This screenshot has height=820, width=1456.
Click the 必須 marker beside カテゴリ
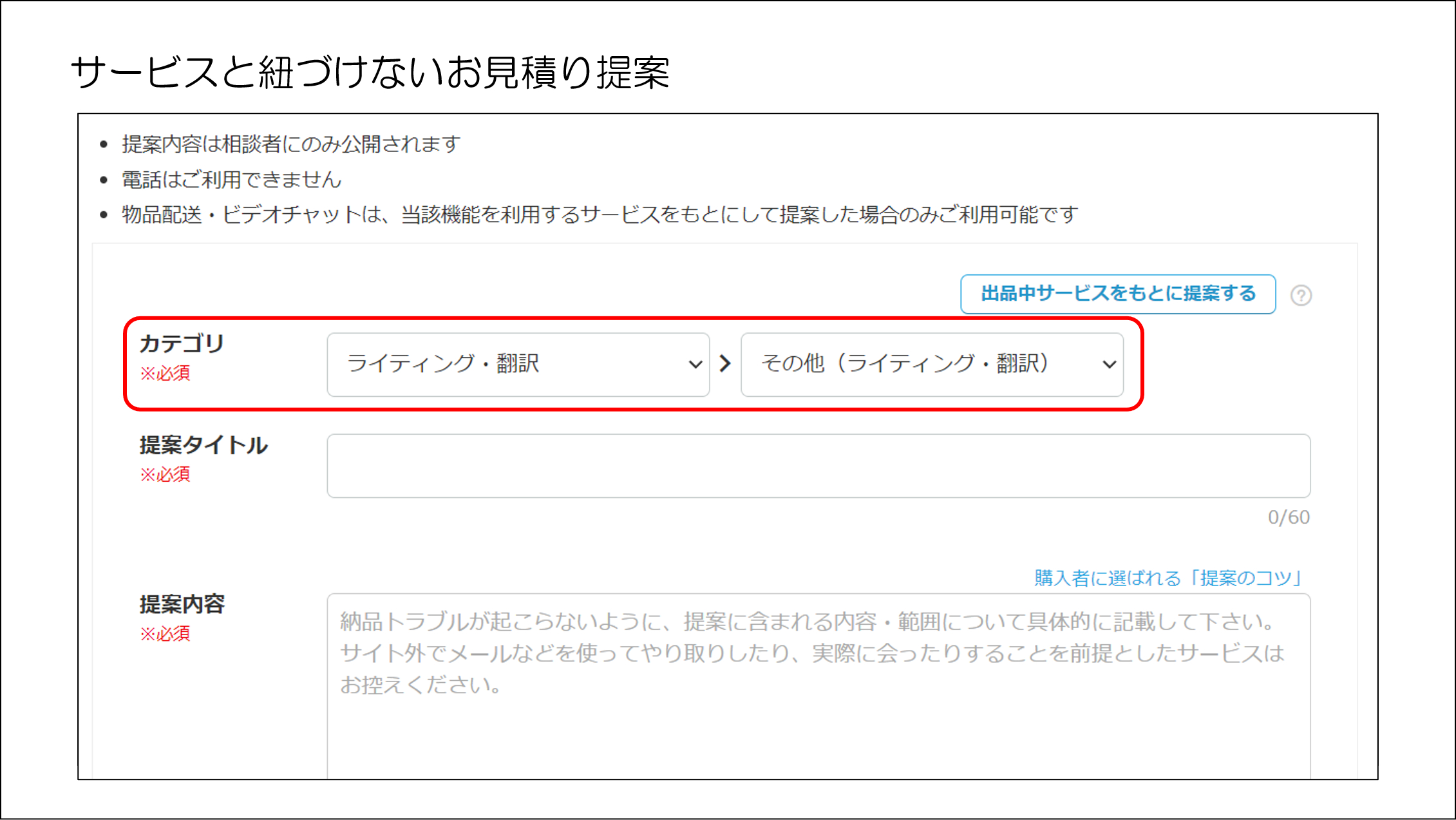(165, 374)
